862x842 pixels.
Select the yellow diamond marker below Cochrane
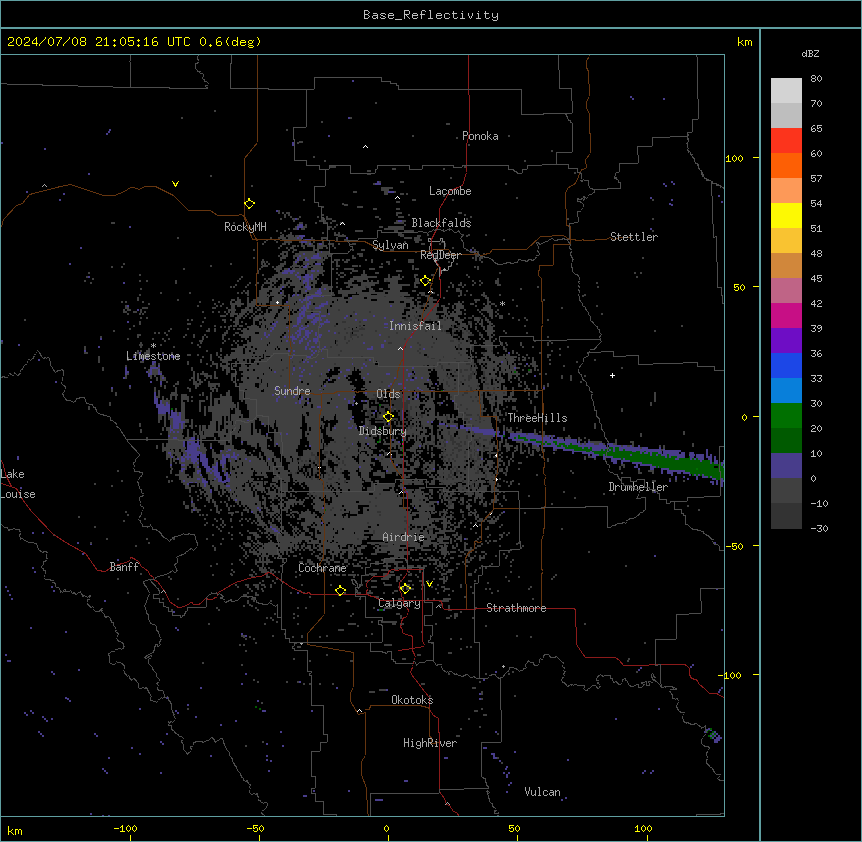point(340,590)
